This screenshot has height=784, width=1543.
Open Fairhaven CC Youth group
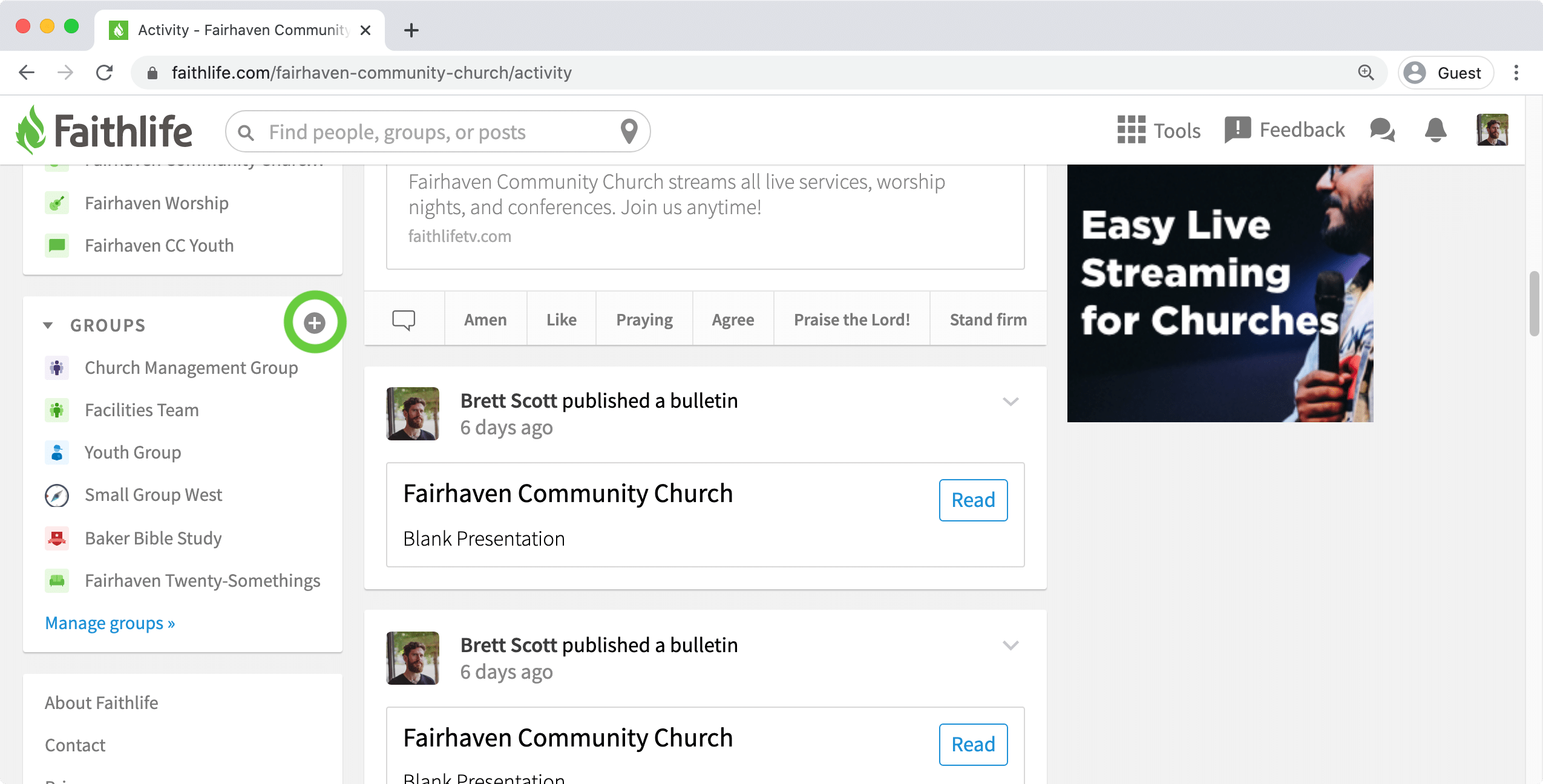[159, 246]
